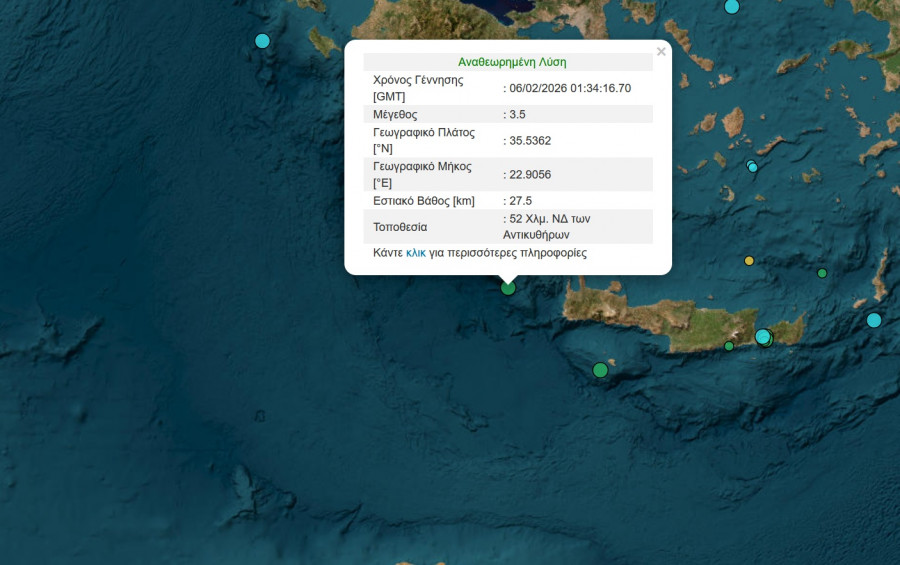
Task: Click the latitude value 35.5362
Action: (530, 140)
